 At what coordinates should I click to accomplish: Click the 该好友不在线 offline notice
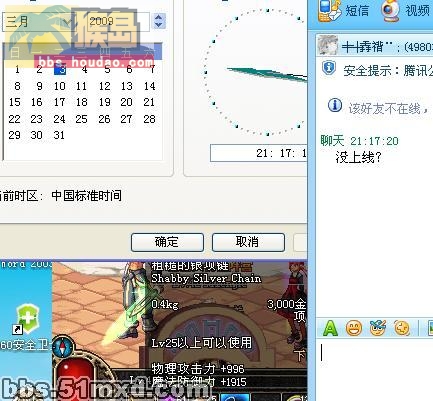click(389, 108)
